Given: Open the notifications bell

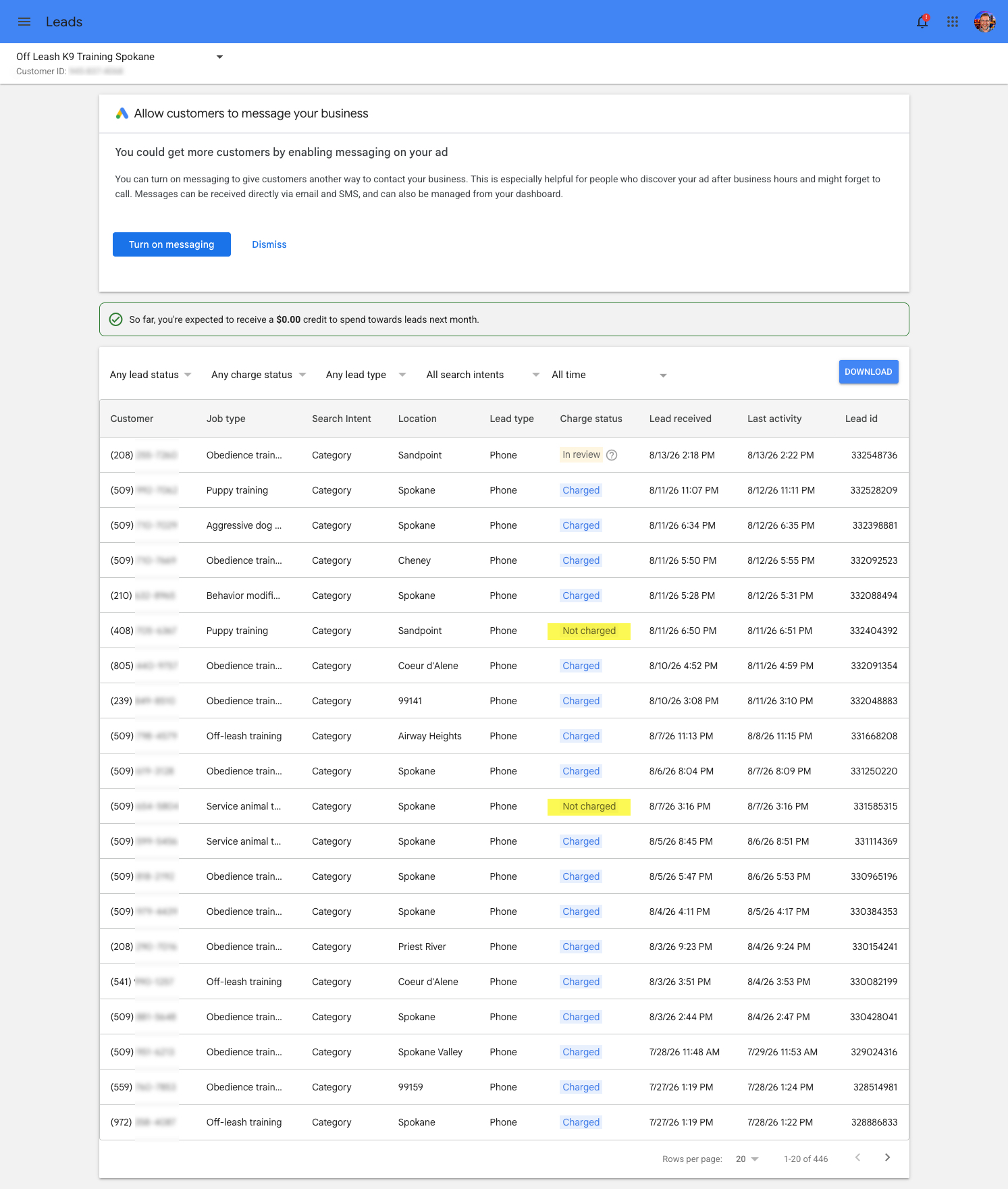Looking at the screenshot, I should point(922,22).
